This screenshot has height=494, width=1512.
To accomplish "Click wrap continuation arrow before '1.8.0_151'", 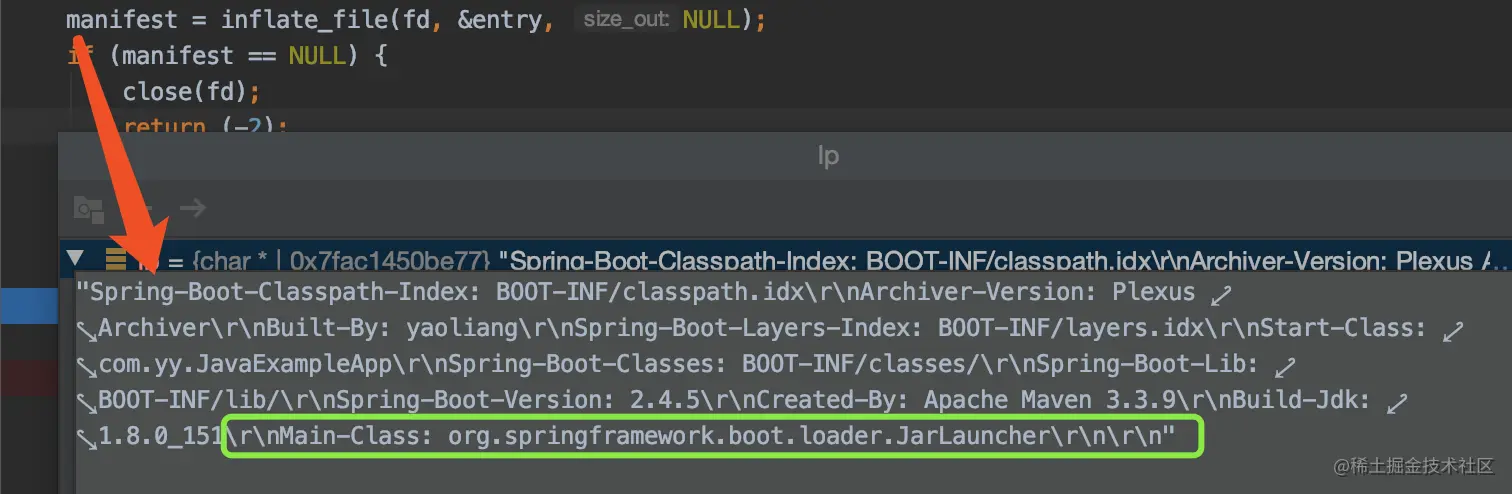I will click(88, 437).
